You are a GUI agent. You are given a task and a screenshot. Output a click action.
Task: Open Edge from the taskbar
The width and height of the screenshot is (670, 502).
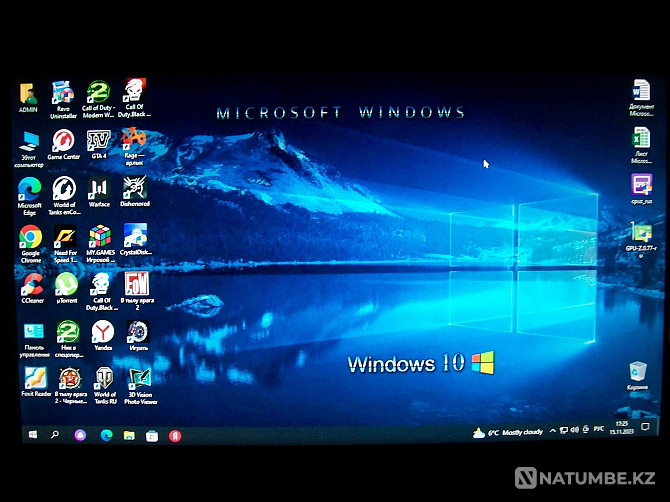pyautogui.click(x=106, y=435)
